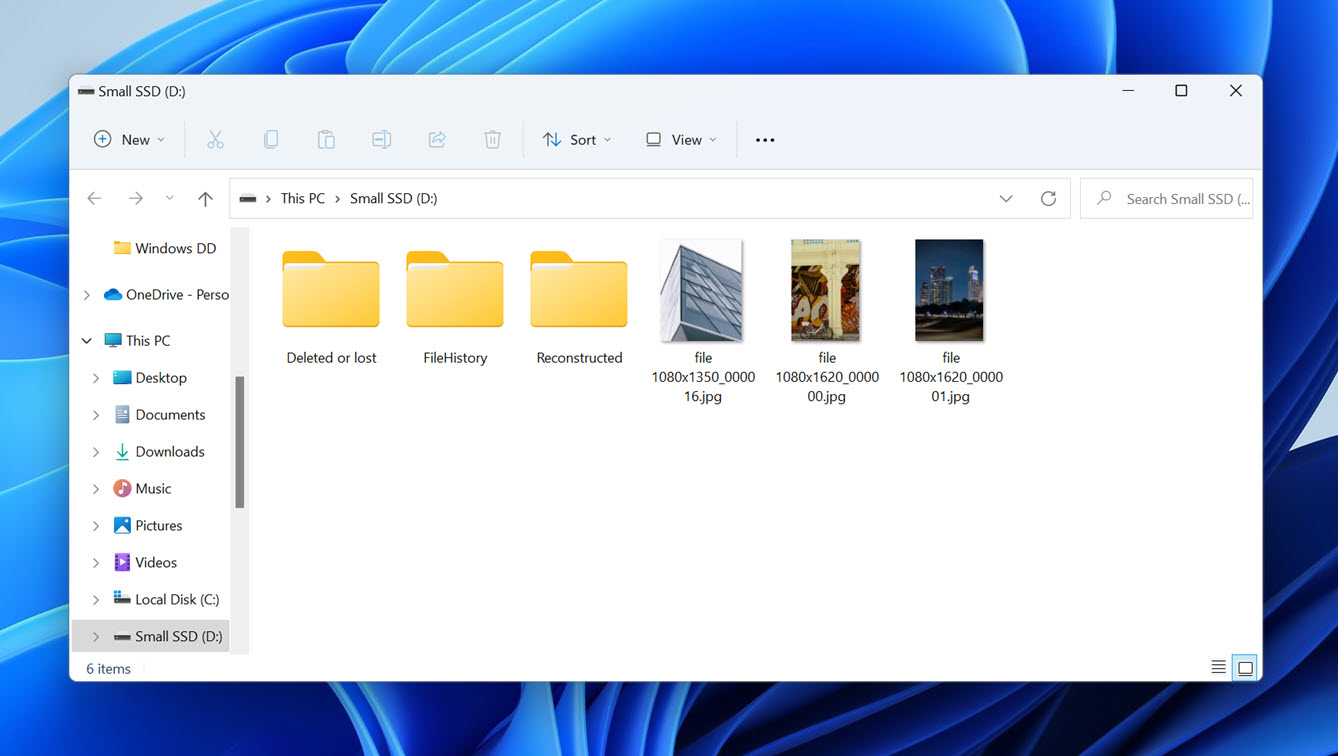Image resolution: width=1338 pixels, height=756 pixels.
Task: Open the Sort dropdown menu
Action: click(577, 140)
